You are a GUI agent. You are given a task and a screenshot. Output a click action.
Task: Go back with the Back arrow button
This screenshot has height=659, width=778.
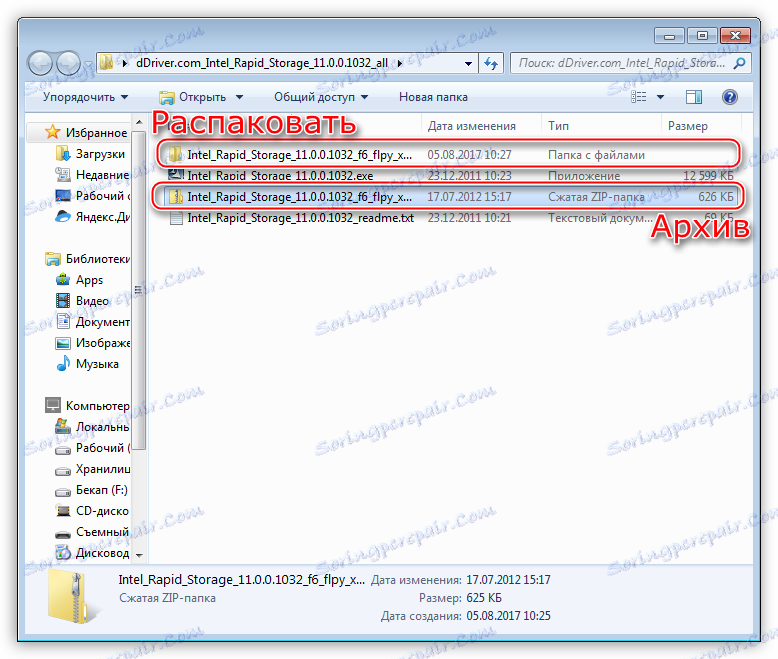[40, 63]
